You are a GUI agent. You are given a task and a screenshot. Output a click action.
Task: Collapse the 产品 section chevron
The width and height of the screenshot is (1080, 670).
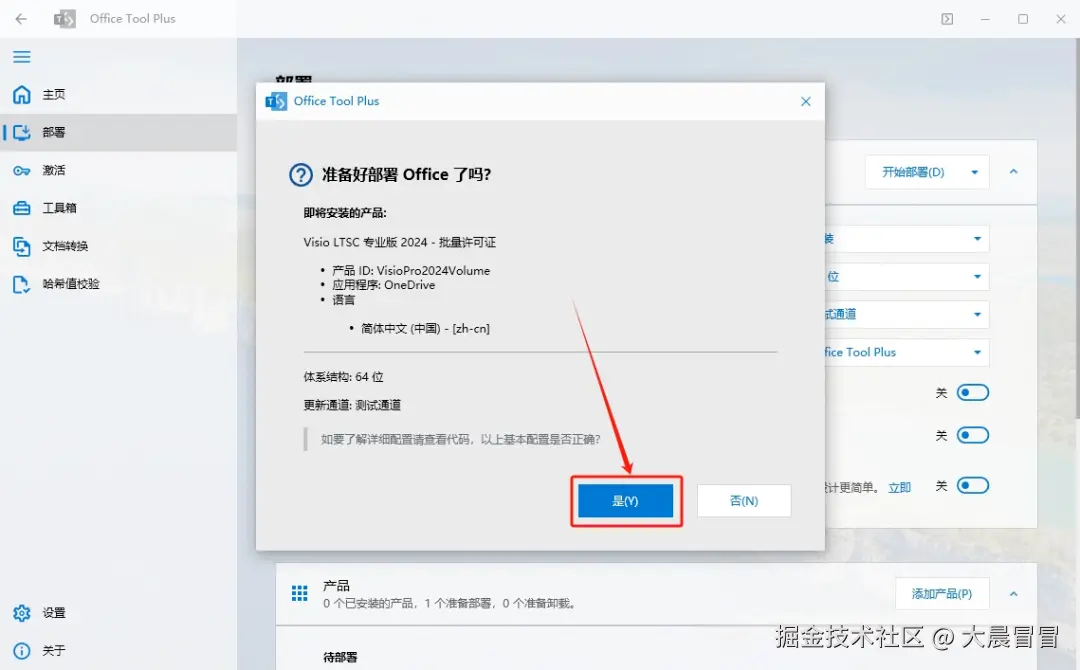(1013, 594)
